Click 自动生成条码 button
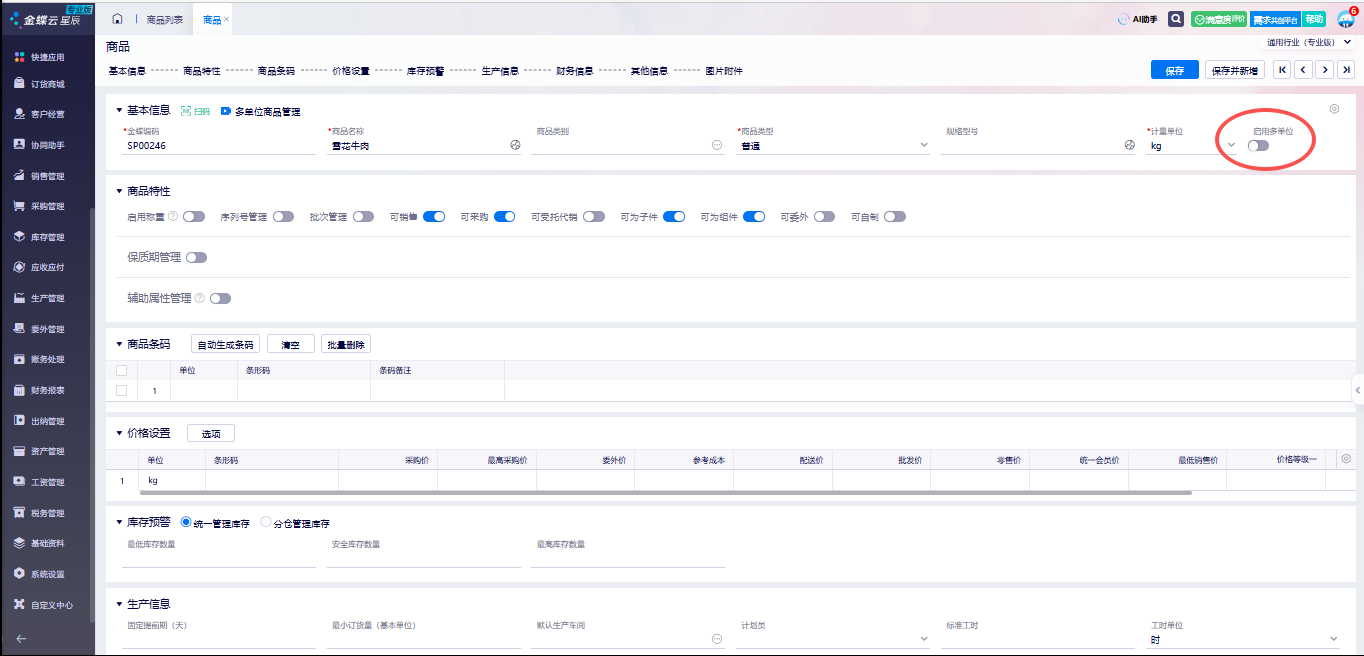 click(x=225, y=344)
